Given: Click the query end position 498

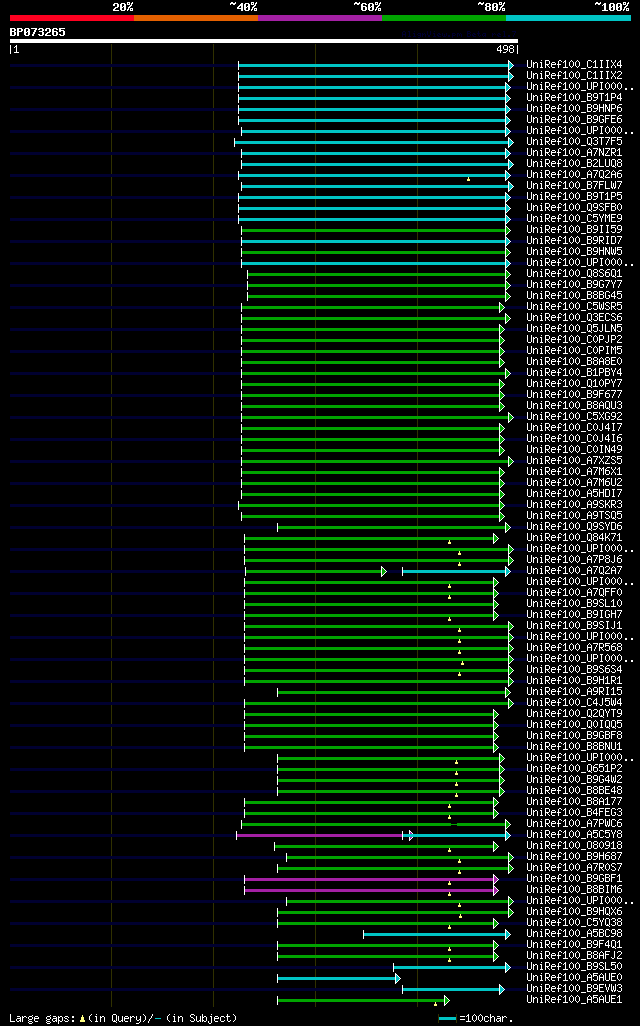Looking at the screenshot, I should [x=505, y=49].
